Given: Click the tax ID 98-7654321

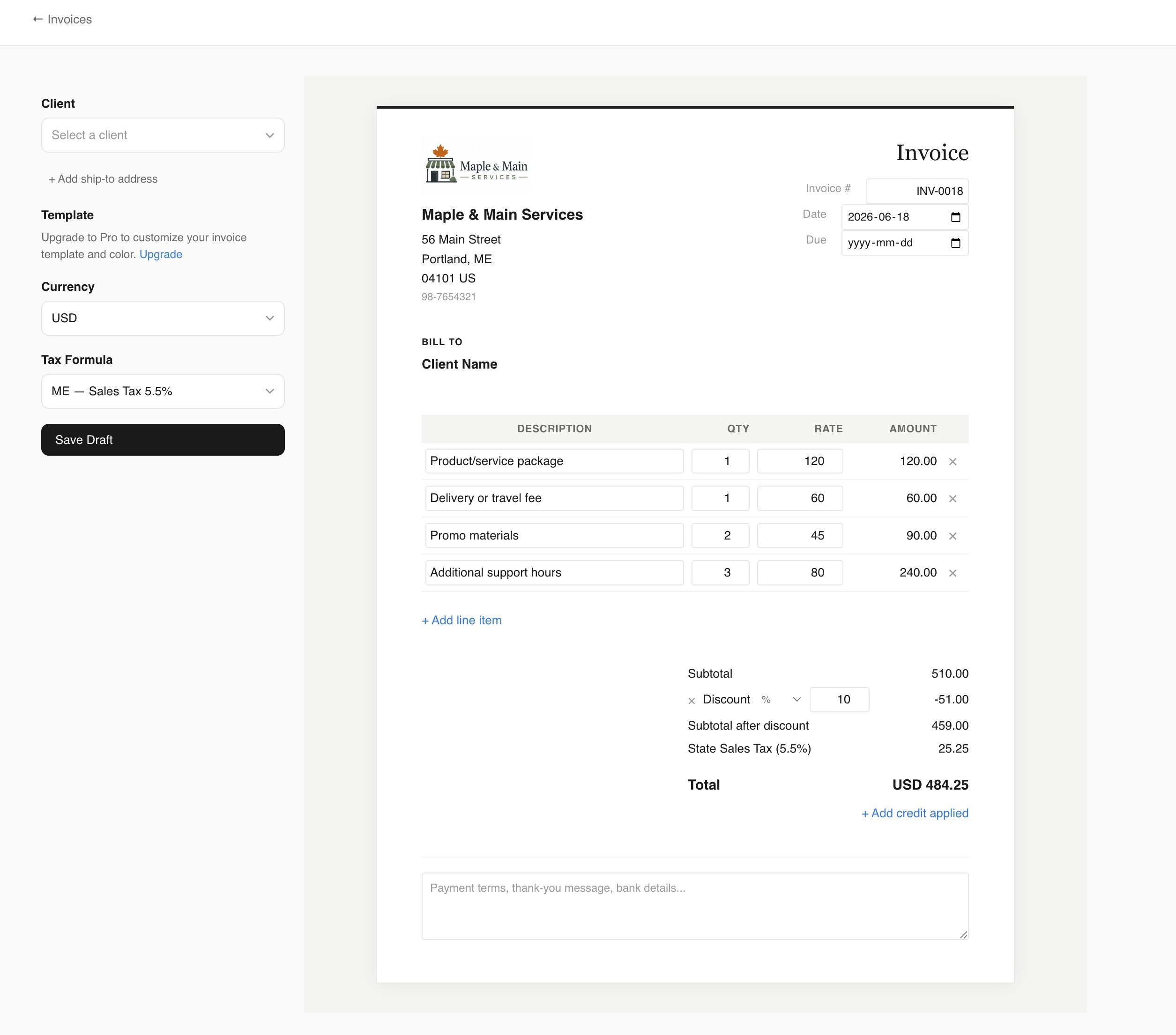Looking at the screenshot, I should [449, 297].
